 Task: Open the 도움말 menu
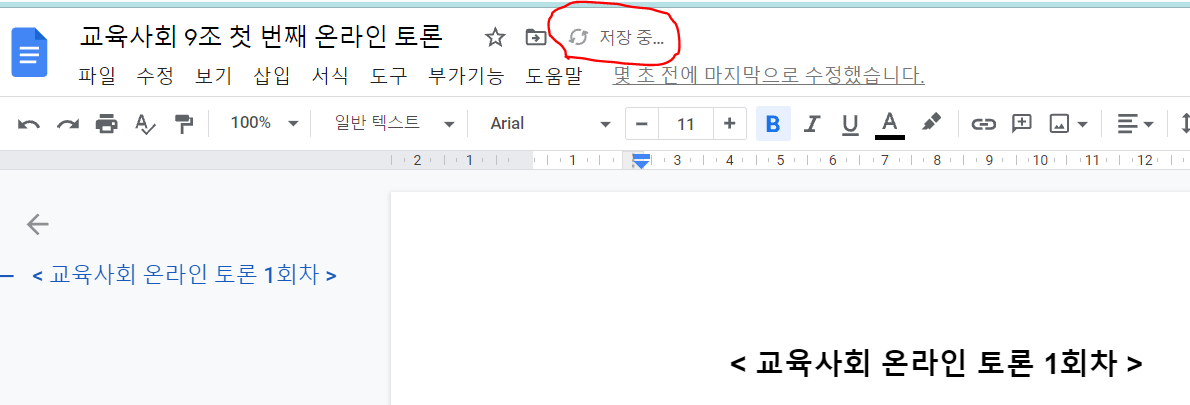pyautogui.click(x=553, y=75)
